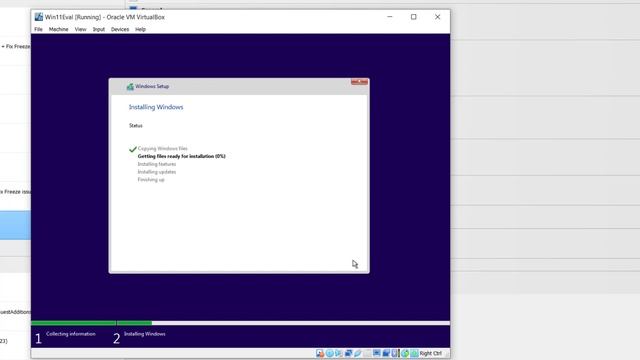Open the File menu in VirtualBox

pos(38,29)
